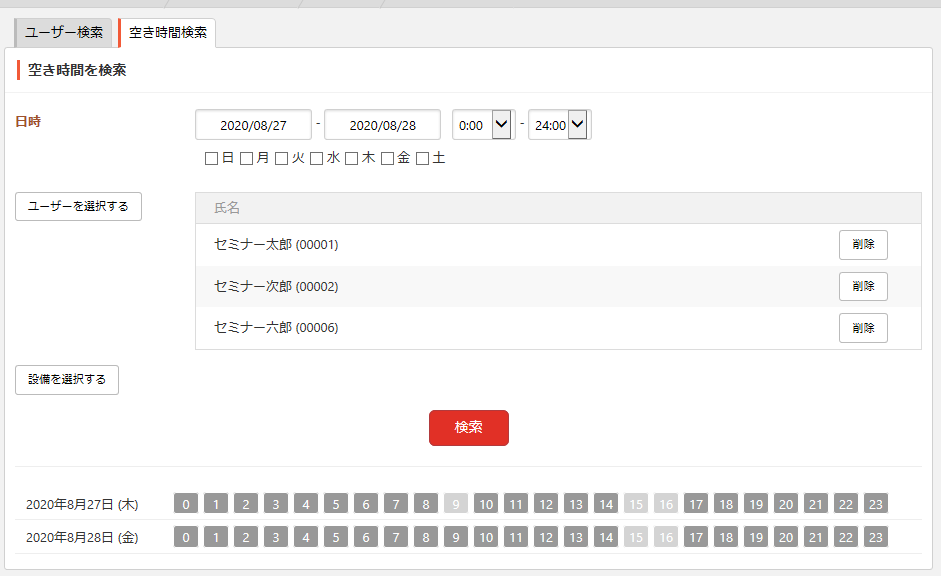Click hour 17 slot on August 27

click(696, 504)
